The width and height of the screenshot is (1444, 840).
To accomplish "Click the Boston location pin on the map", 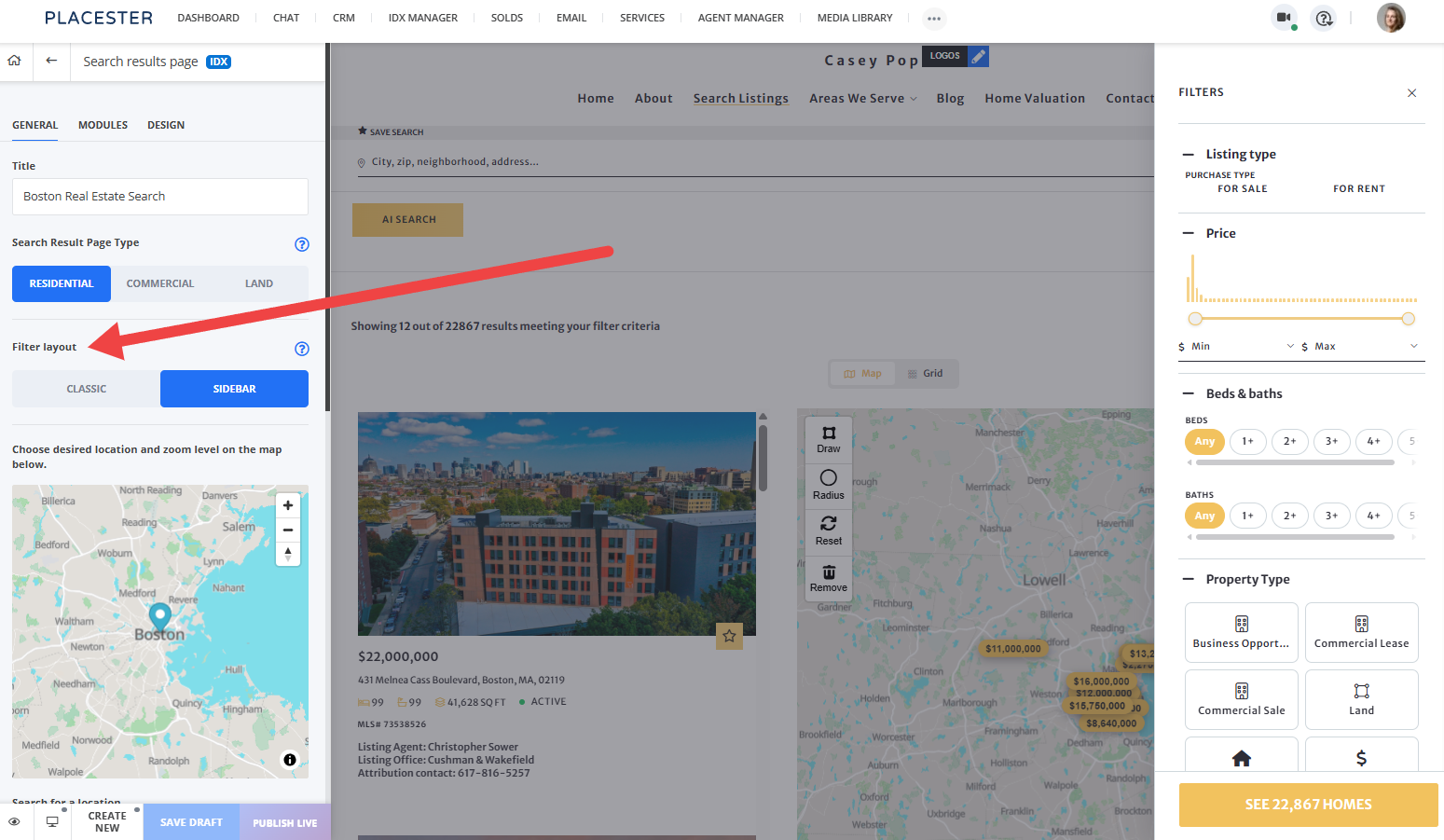I will pos(160,616).
